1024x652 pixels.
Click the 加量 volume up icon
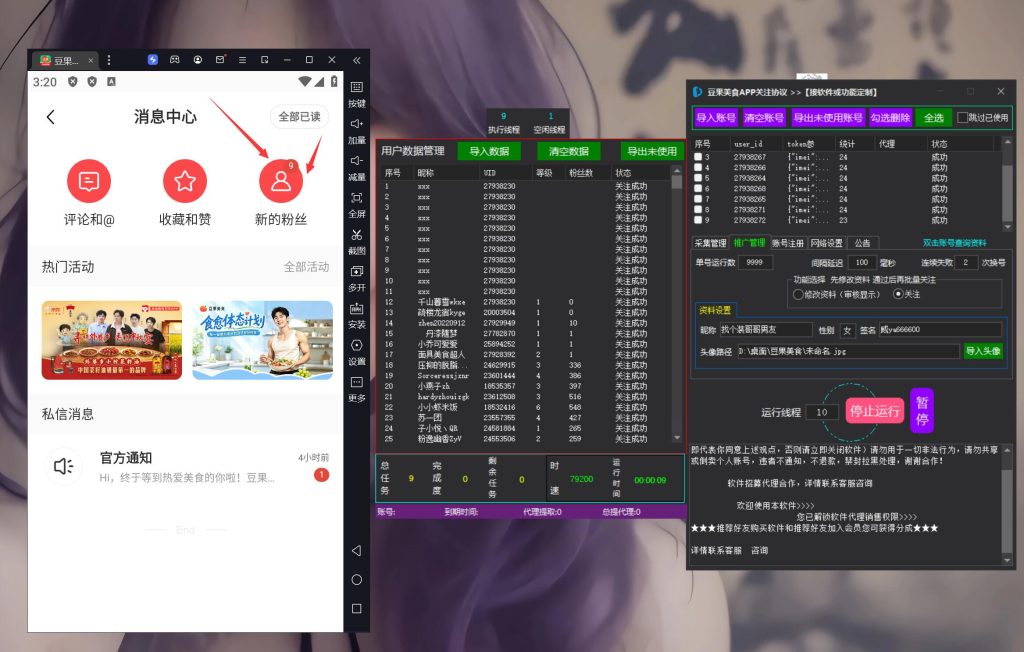pos(357,123)
